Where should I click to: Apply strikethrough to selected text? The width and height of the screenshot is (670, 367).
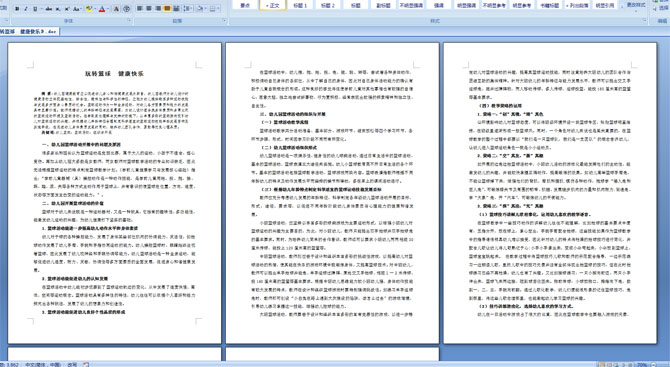click(x=49, y=9)
